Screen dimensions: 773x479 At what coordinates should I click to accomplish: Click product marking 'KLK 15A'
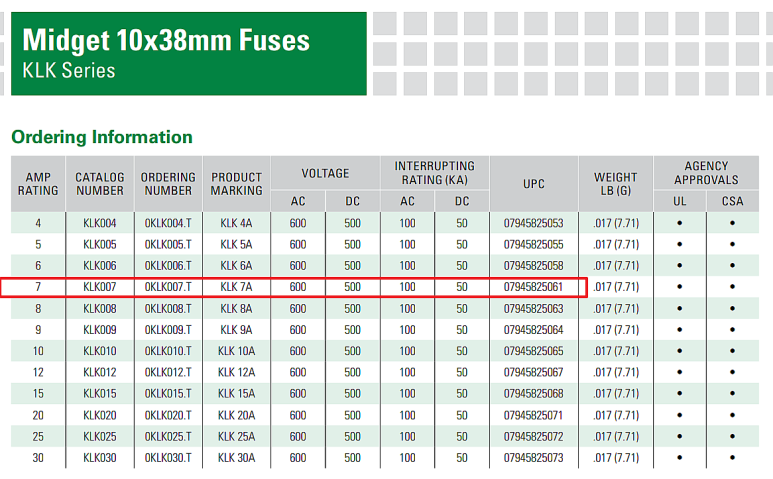(x=237, y=393)
